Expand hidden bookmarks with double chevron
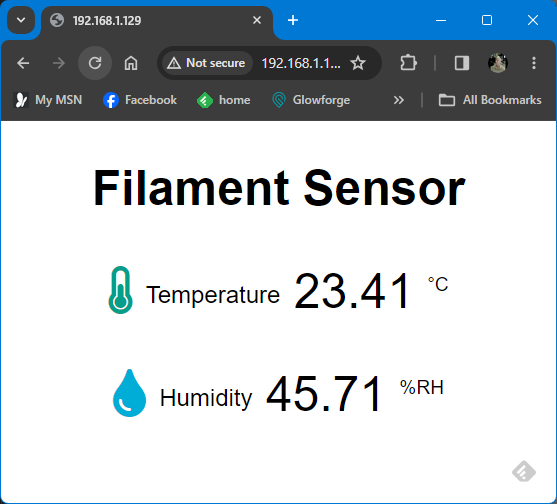Screen dimensions: 557x504 click(399, 100)
